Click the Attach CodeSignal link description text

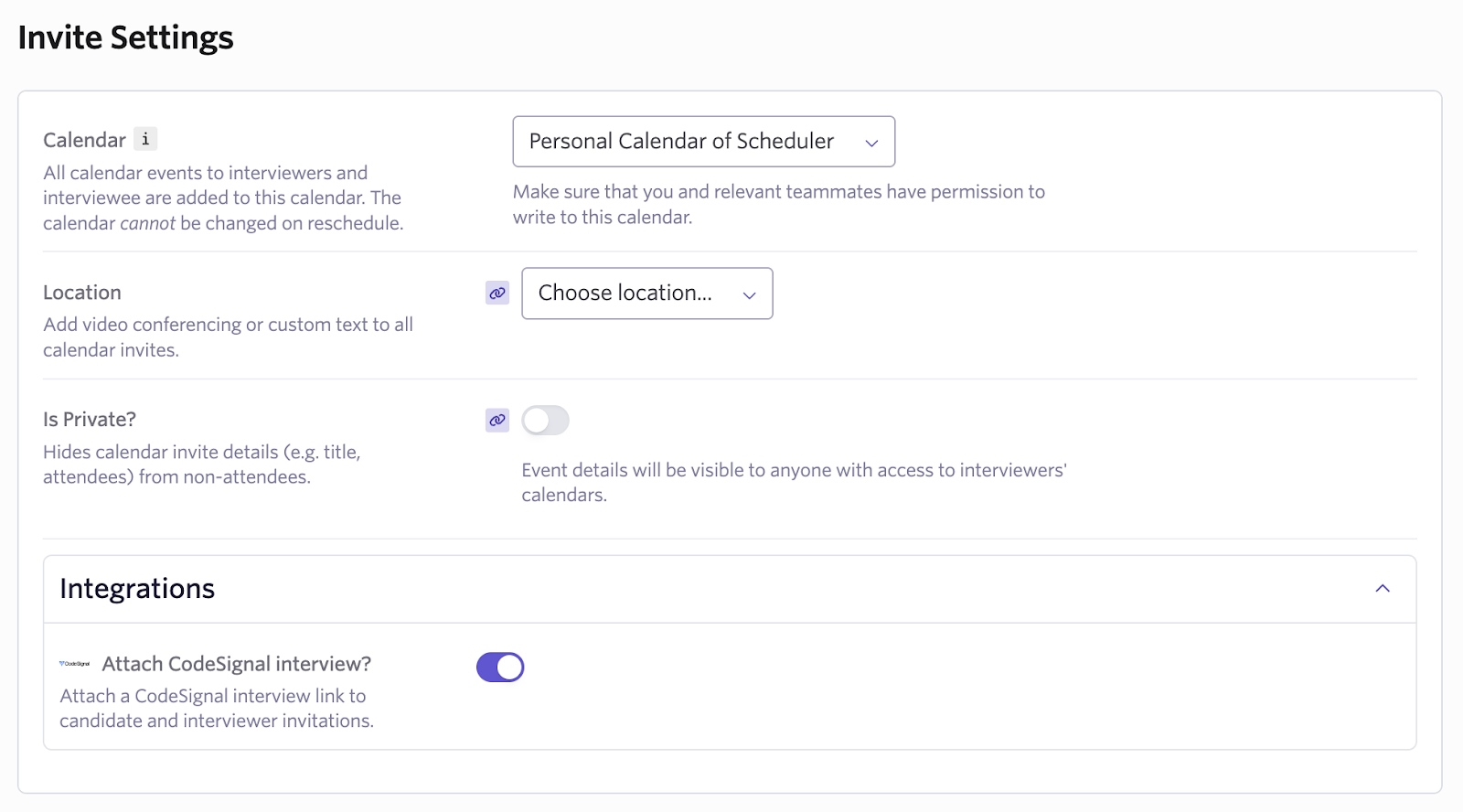[x=217, y=709]
